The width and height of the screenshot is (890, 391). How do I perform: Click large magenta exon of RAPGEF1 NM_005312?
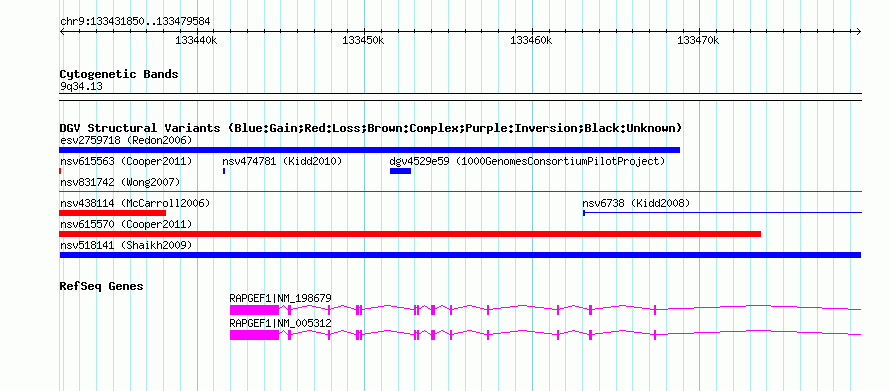[x=254, y=335]
